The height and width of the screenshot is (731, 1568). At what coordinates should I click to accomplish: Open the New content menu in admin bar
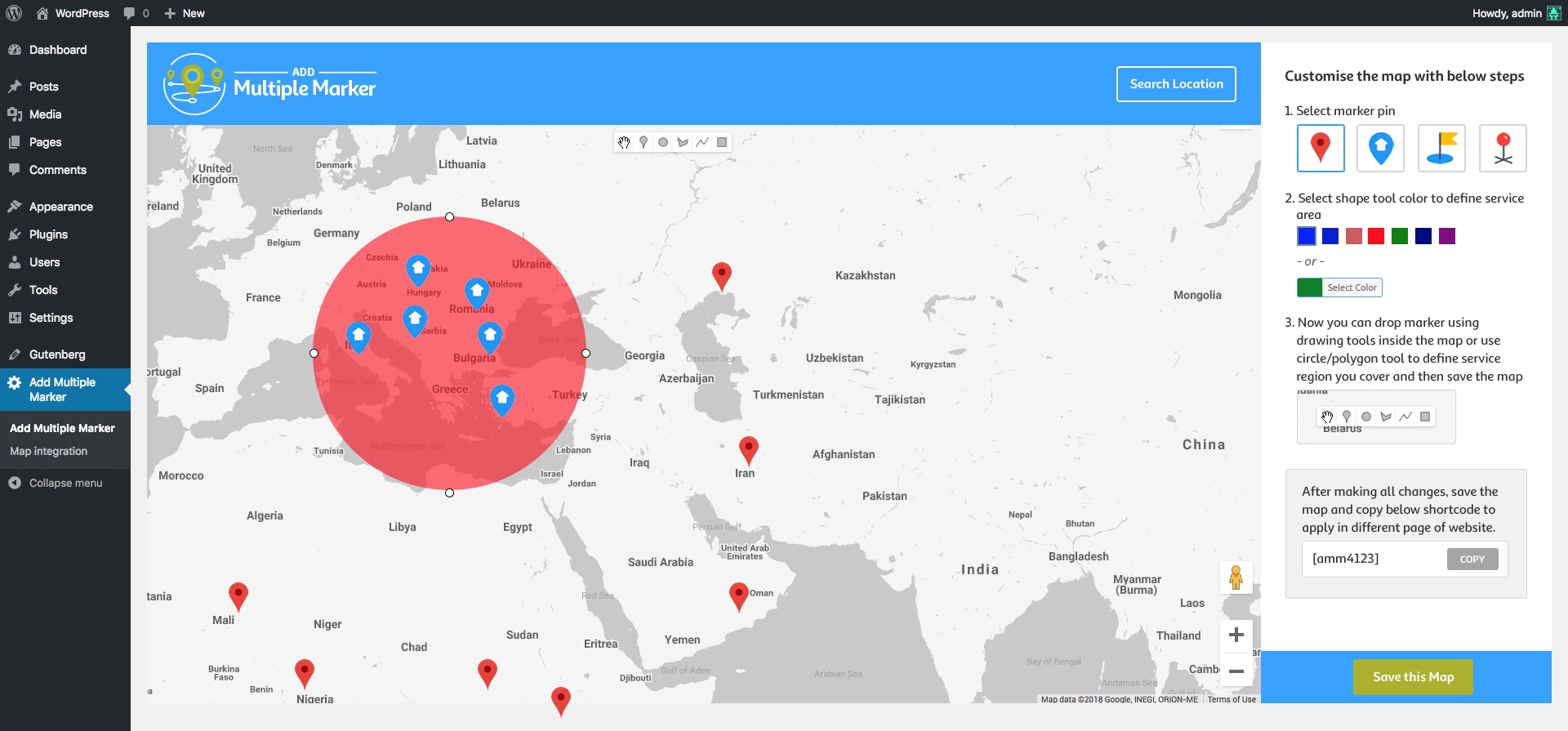[185, 13]
